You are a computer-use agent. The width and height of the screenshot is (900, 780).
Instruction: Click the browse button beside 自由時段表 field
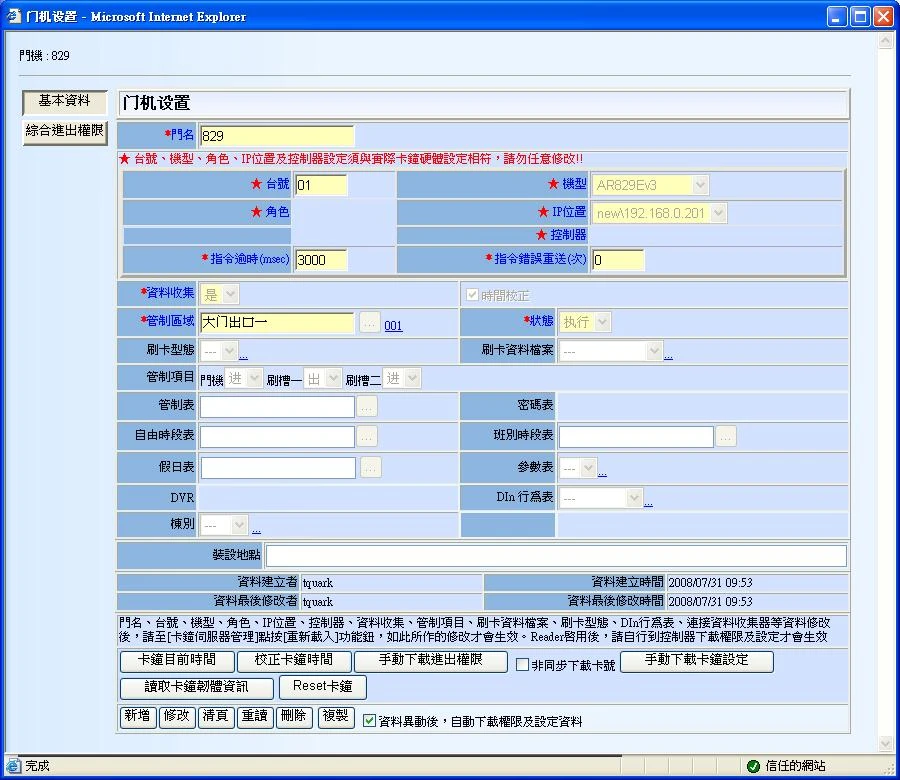[367, 437]
